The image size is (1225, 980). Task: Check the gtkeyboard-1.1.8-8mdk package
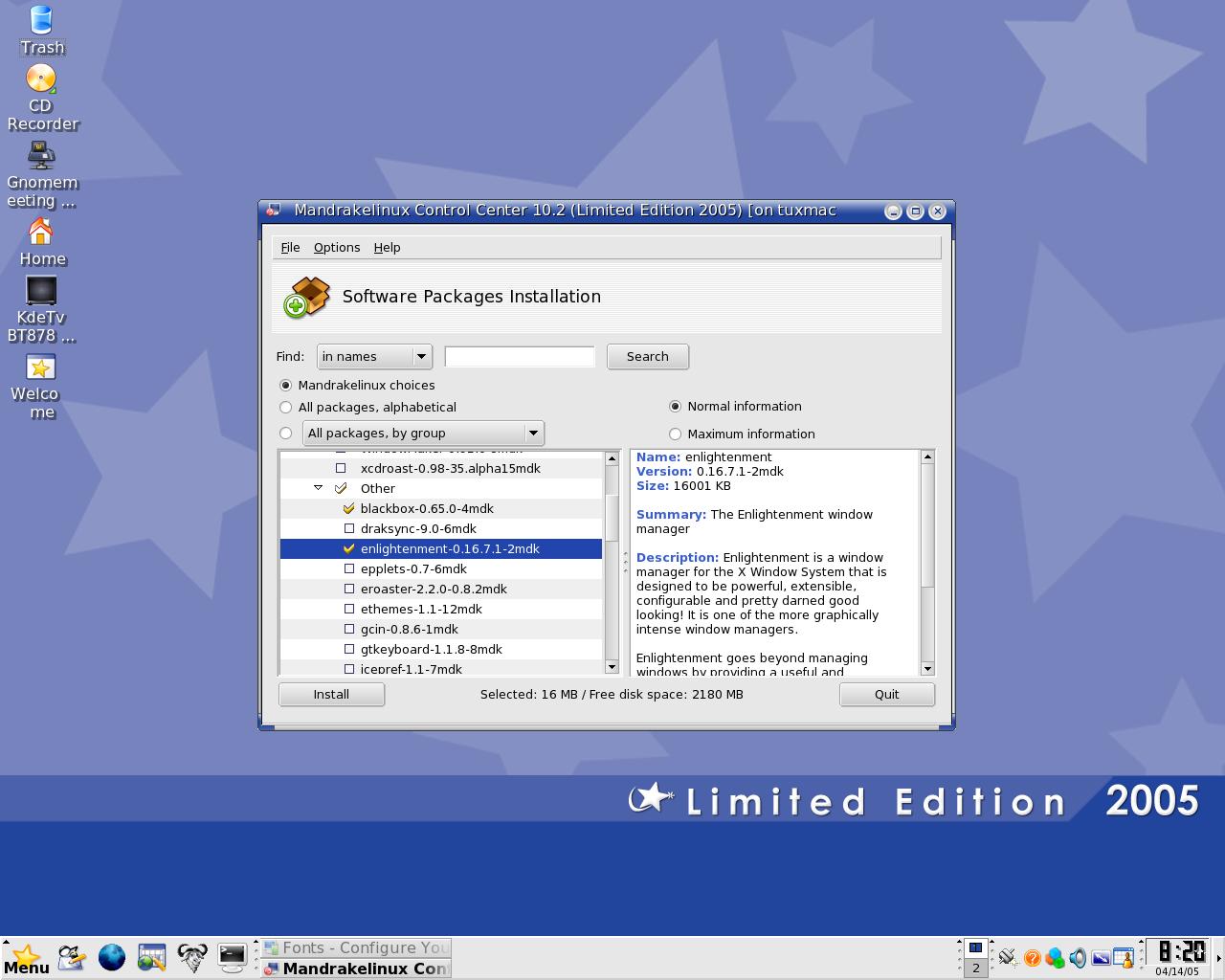pos(349,649)
